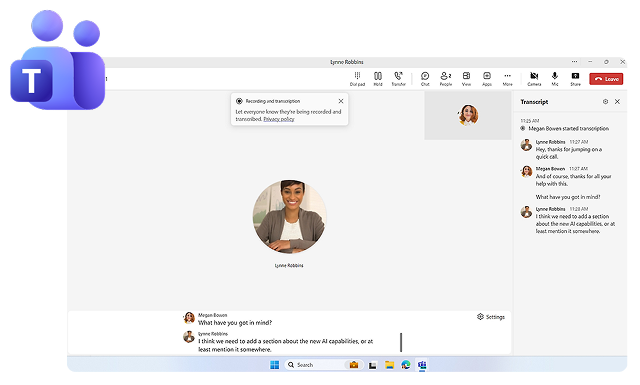The width and height of the screenshot is (640, 385).
Task: Open the Windows Start menu
Action: click(275, 365)
